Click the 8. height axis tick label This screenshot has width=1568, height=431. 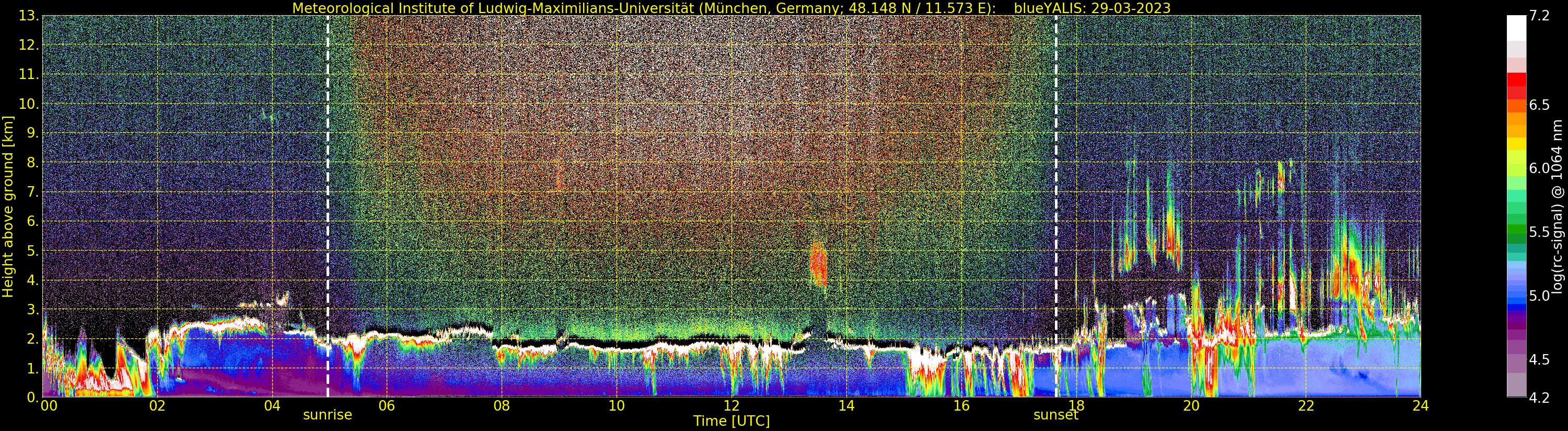[x=32, y=162]
